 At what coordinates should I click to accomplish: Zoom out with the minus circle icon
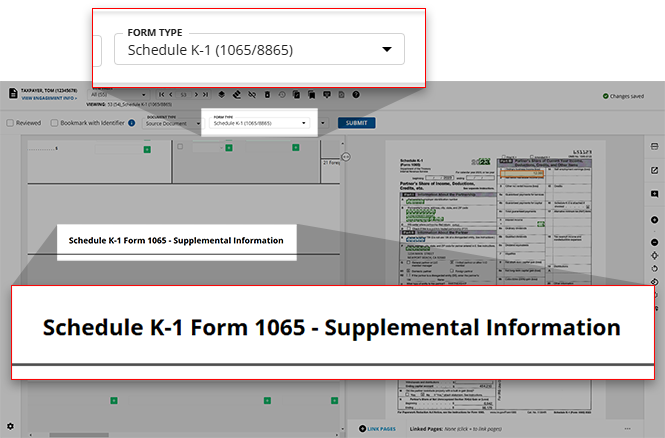(x=654, y=242)
